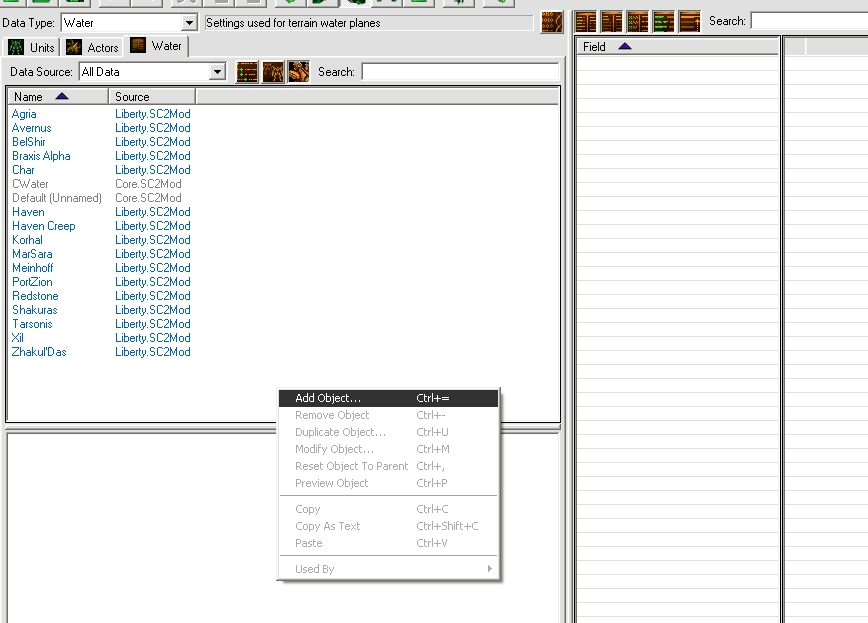Click Duplicate Object in the context menu
Viewport: 868px width, 623px height.
(388, 433)
